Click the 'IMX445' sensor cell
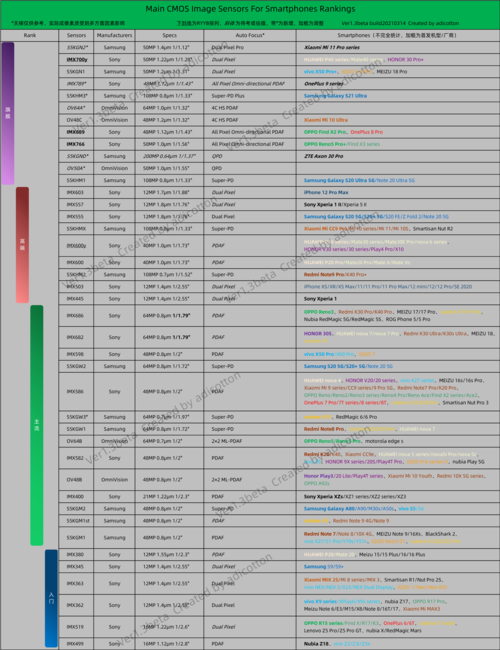 [x=75, y=298]
